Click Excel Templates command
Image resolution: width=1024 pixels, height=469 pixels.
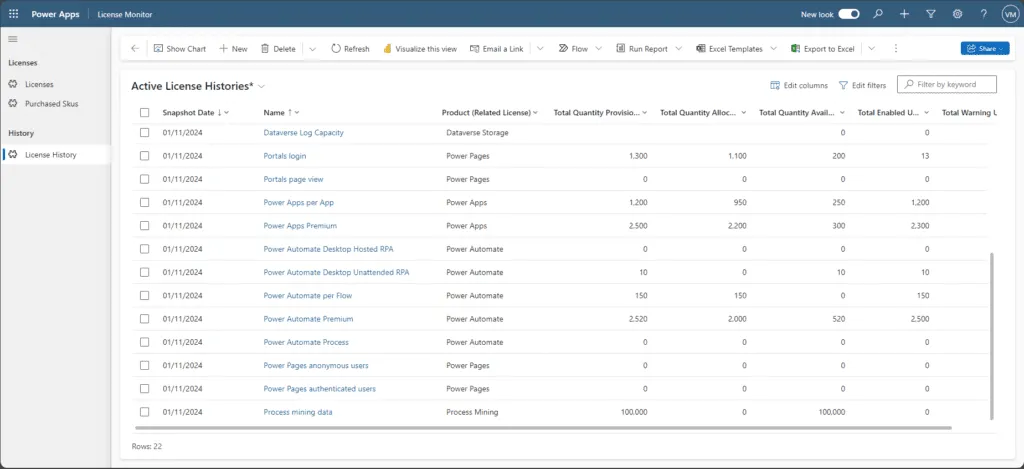pyautogui.click(x=729, y=48)
